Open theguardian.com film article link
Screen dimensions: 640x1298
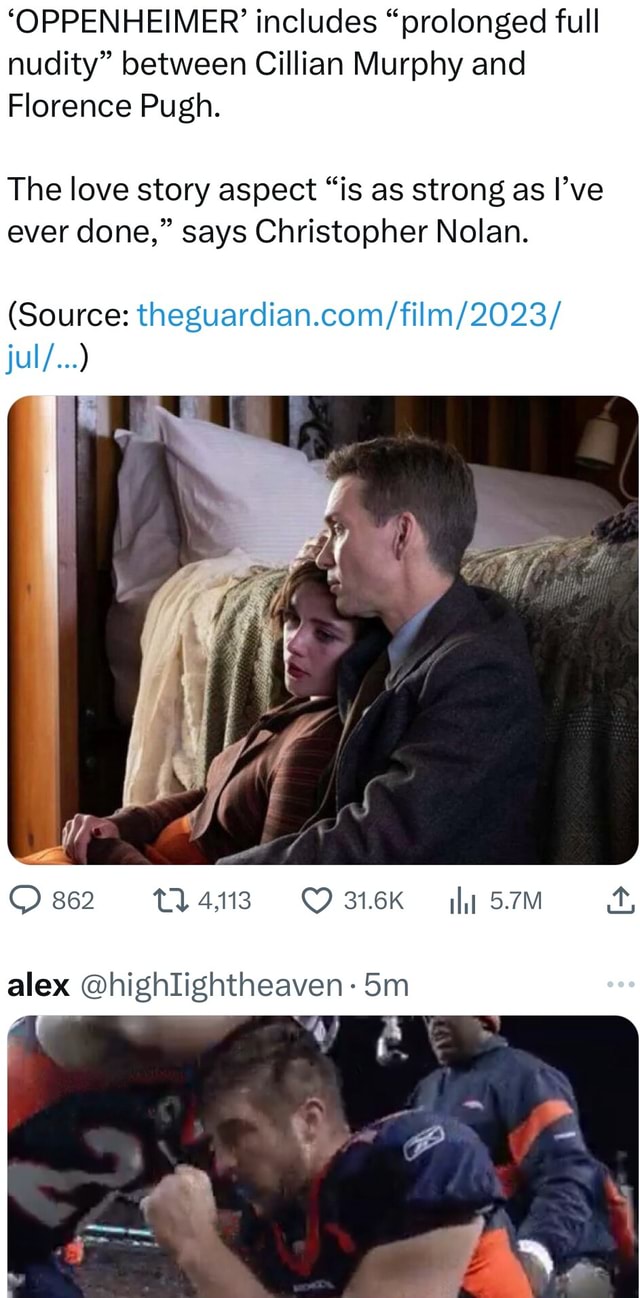click(348, 318)
